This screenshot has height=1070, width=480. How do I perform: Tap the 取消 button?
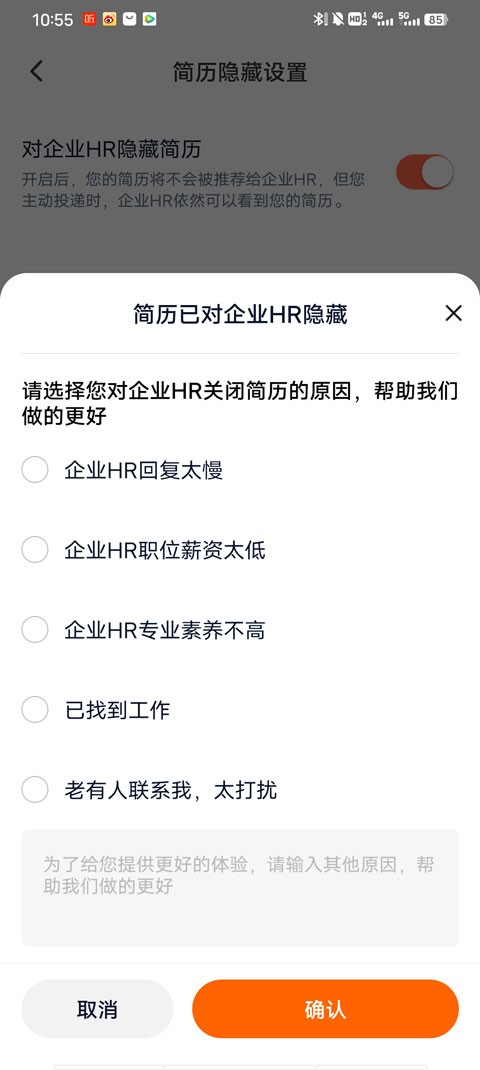(98, 1009)
